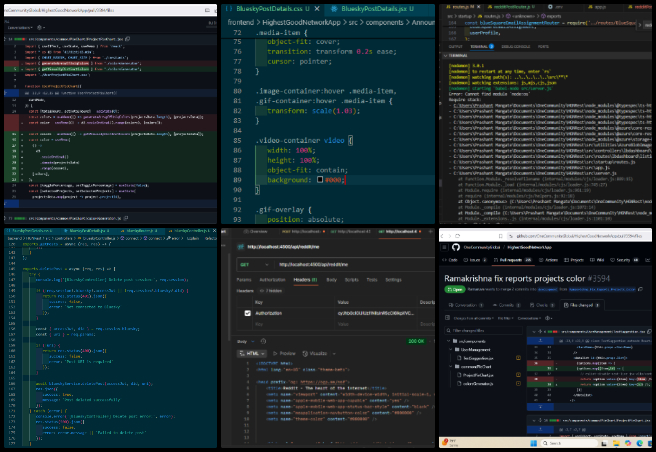Screen dimensions: 656x452
Task: Open GitHub Issues repo tab
Action: point(475,260)
